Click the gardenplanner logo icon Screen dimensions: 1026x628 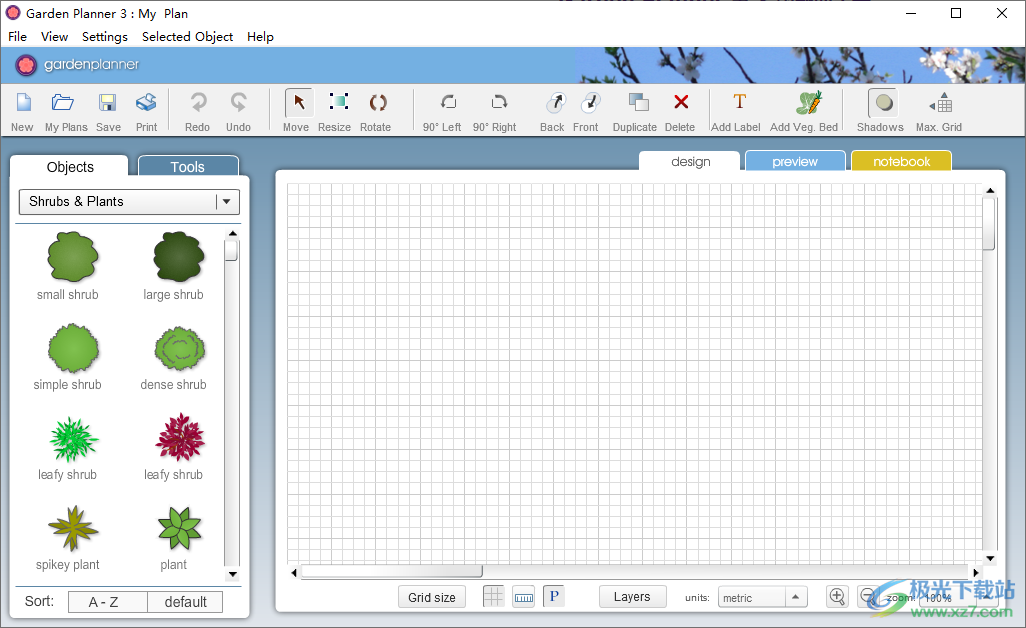pyautogui.click(x=26, y=65)
